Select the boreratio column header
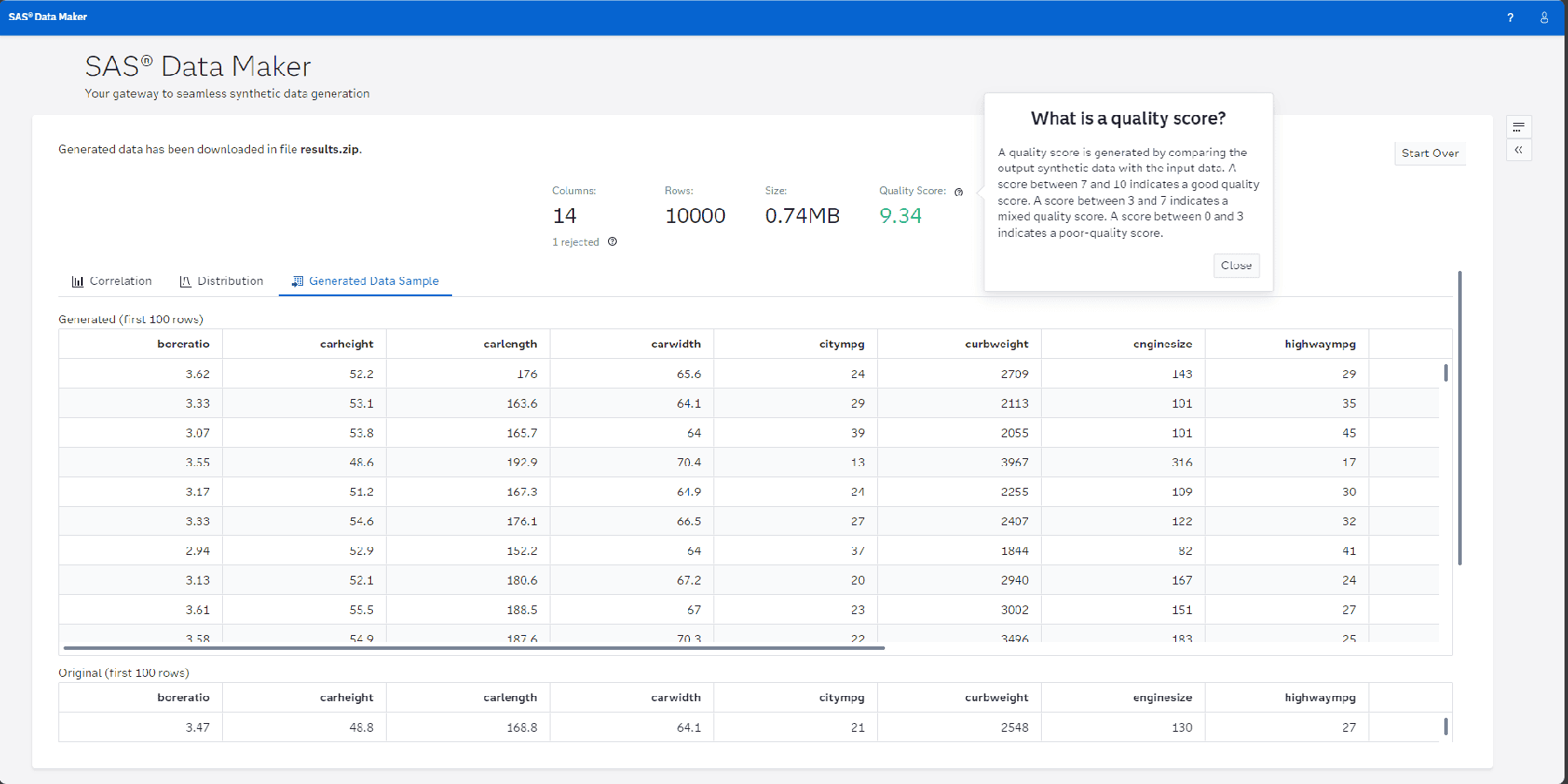 182,343
